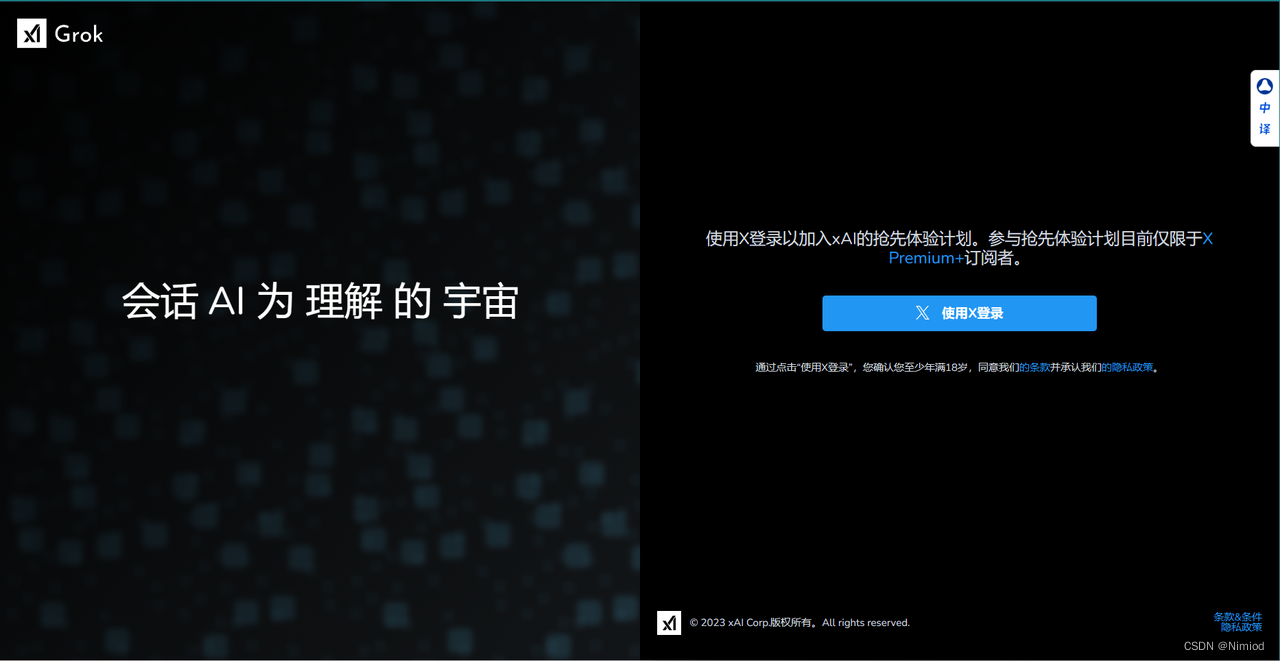
Task: Click the translation widget circle icon
Action: (x=1265, y=87)
